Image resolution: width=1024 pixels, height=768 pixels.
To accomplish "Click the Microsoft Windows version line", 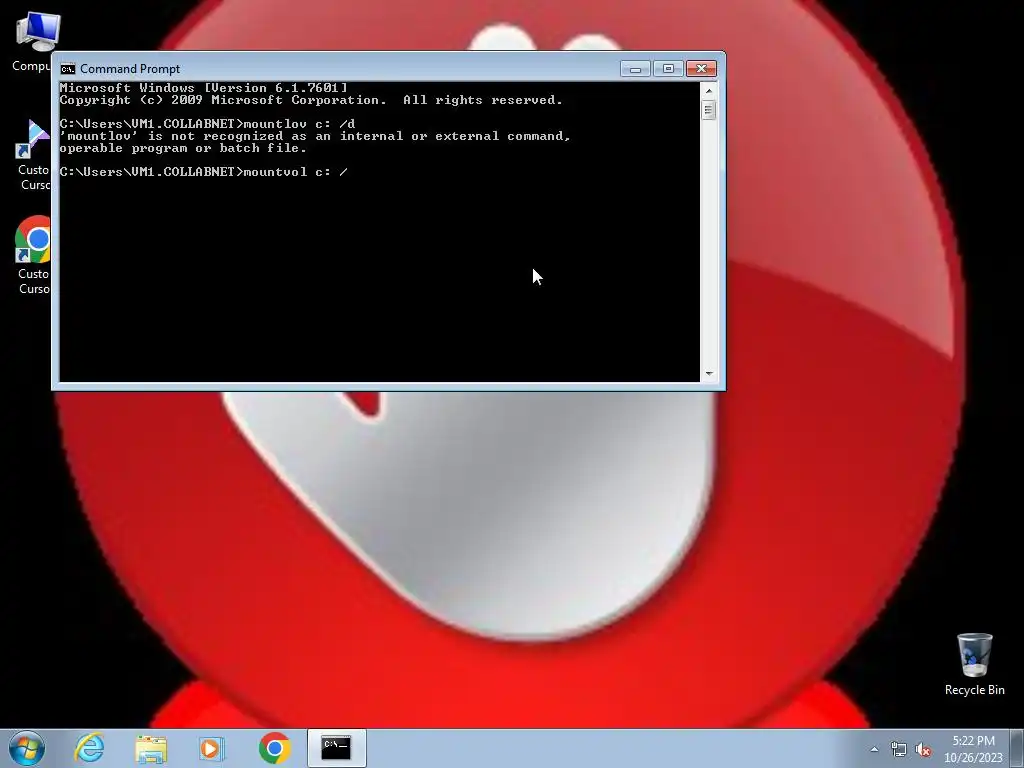I will 204,88.
